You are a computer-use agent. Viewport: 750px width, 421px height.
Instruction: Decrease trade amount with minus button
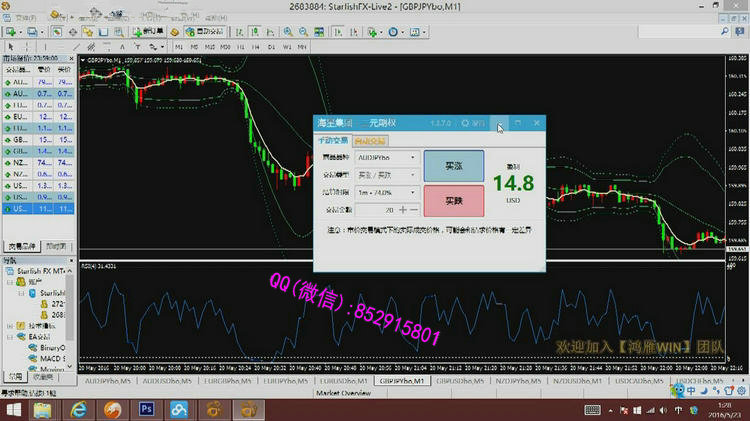[415, 210]
